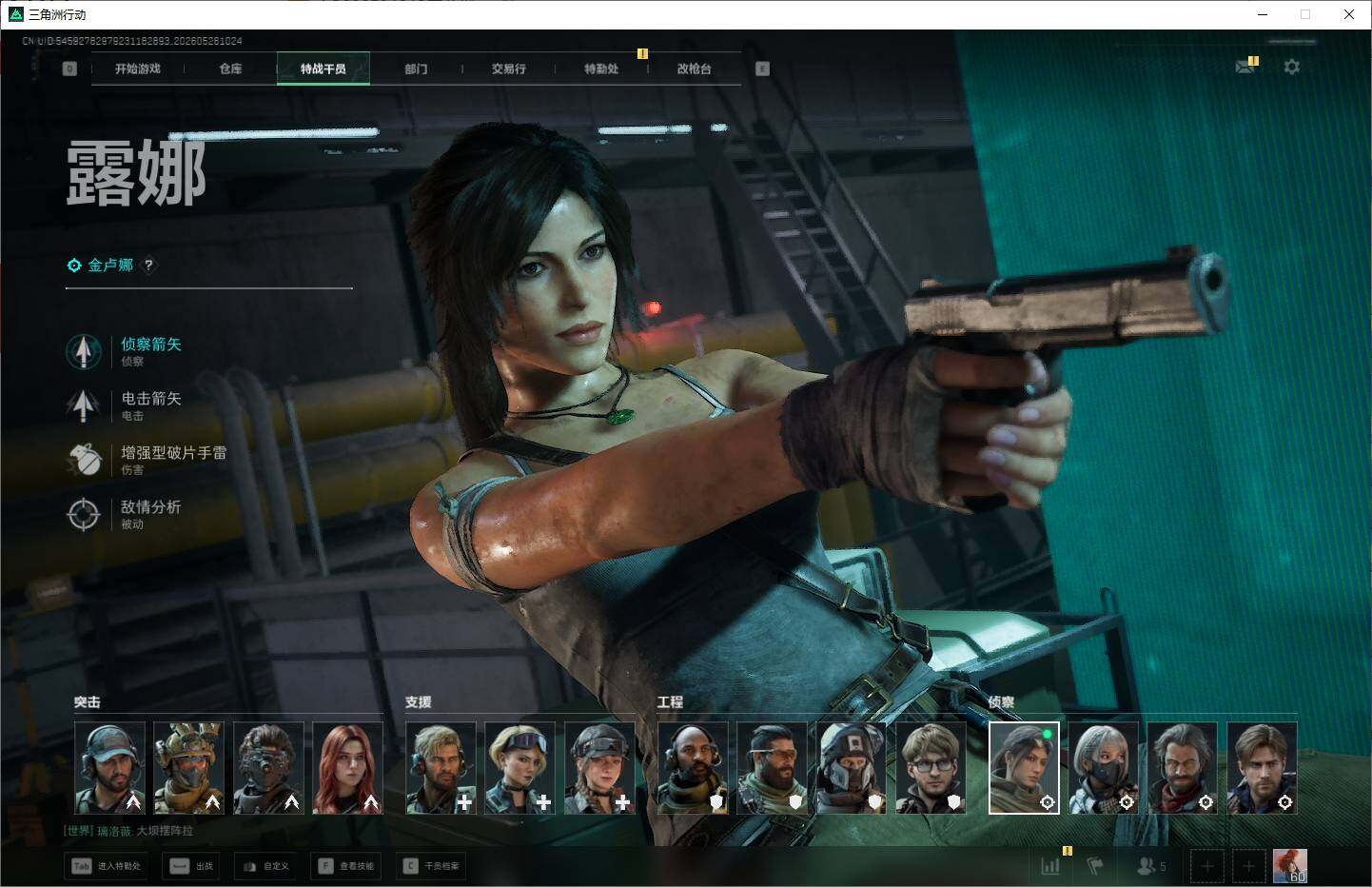
Task: Open the bar chart statistics icon
Action: [x=1050, y=866]
